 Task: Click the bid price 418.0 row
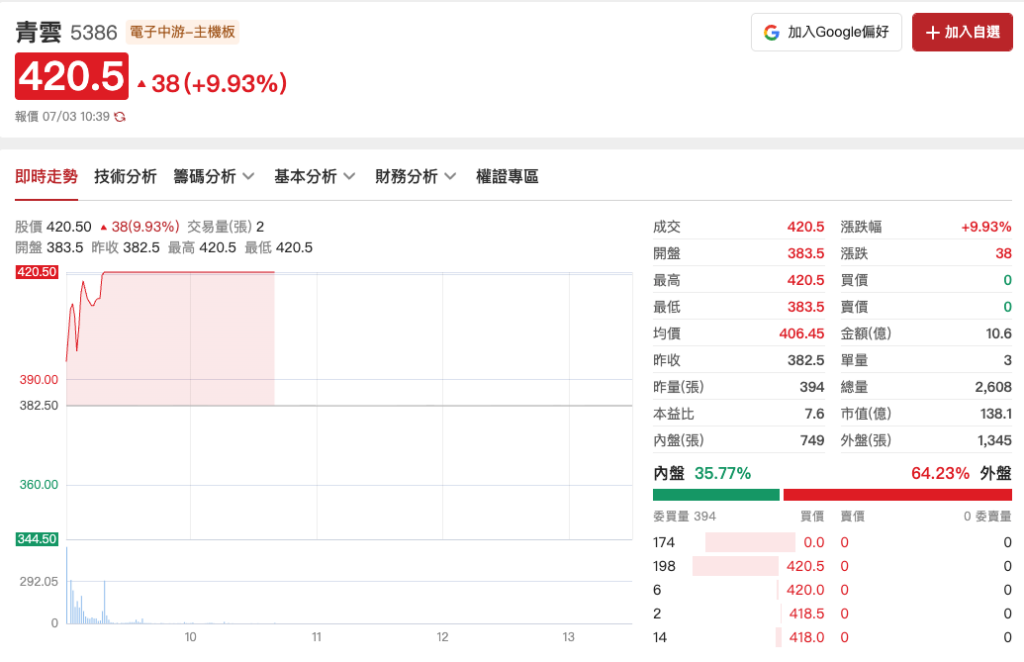click(x=807, y=637)
